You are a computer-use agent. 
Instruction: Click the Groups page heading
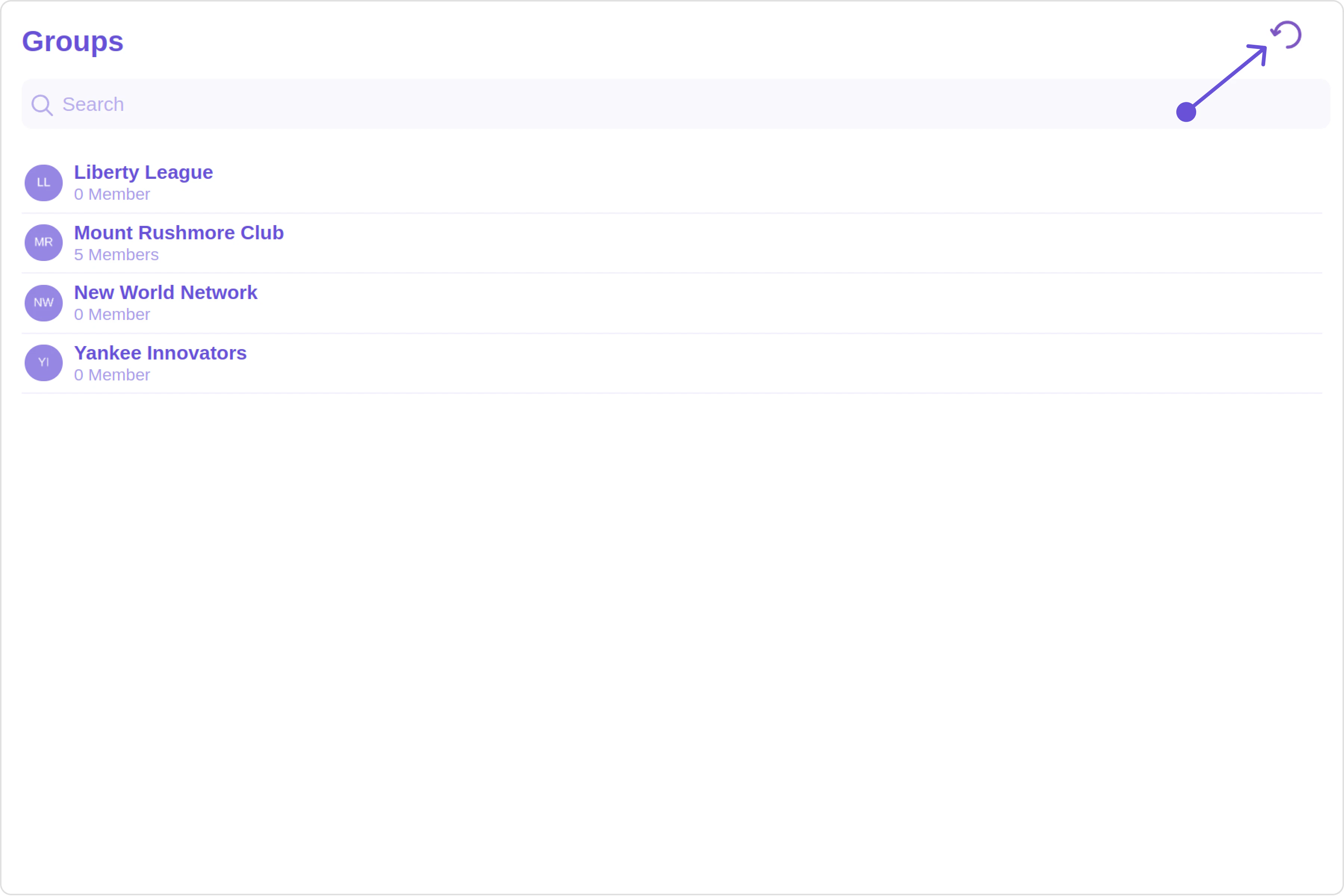(x=72, y=42)
